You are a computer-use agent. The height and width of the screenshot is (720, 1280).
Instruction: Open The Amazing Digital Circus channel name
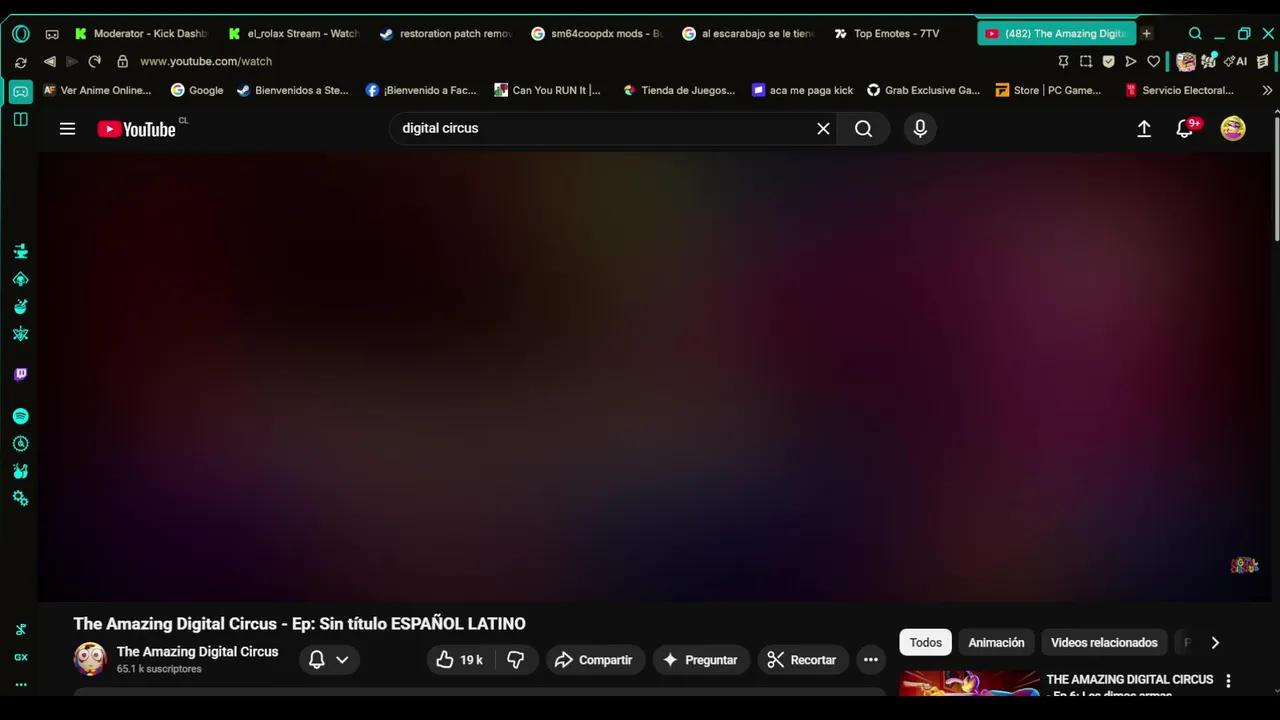pos(197,652)
